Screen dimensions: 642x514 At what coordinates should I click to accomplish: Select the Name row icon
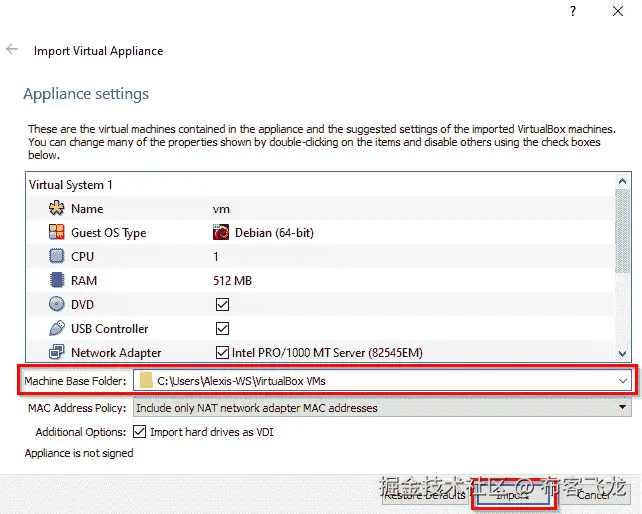tap(57, 208)
